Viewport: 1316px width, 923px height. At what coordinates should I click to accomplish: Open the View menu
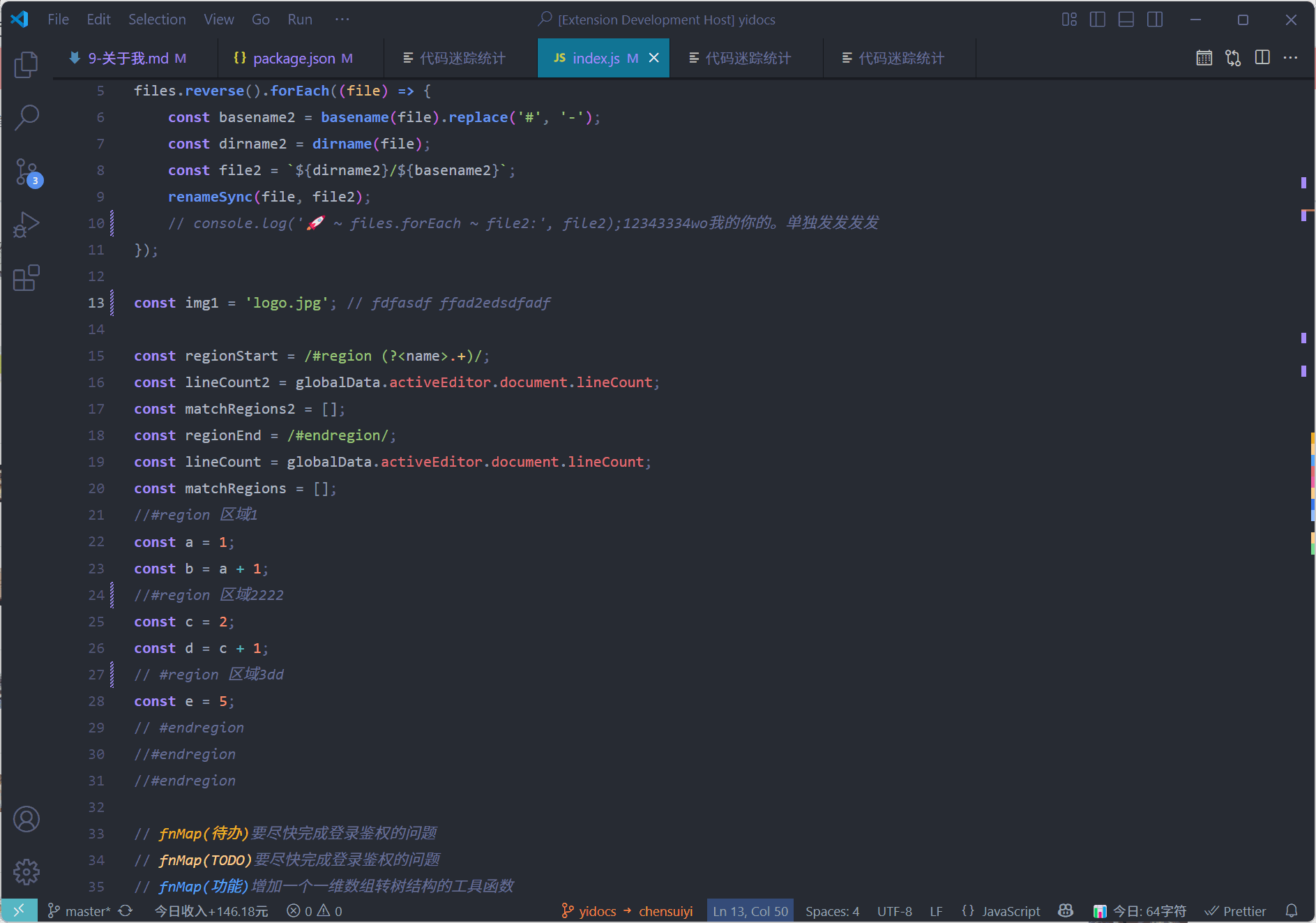[219, 20]
